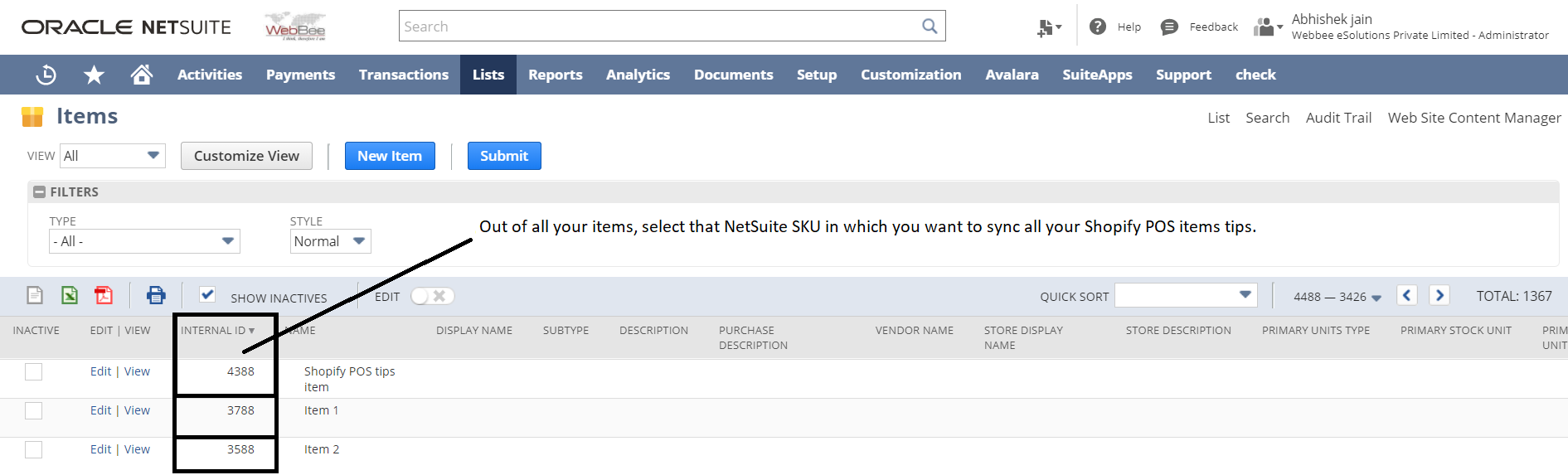Open the Recent Records clock icon
The width and height of the screenshot is (1568, 475).
click(x=46, y=75)
